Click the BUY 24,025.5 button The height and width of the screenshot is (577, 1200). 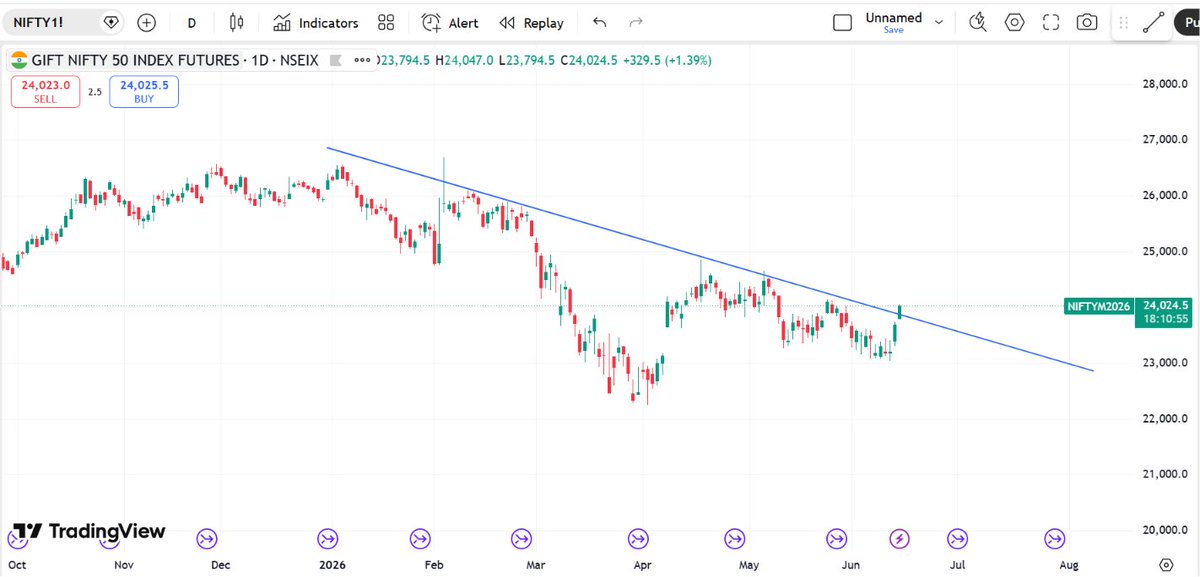(x=144, y=92)
